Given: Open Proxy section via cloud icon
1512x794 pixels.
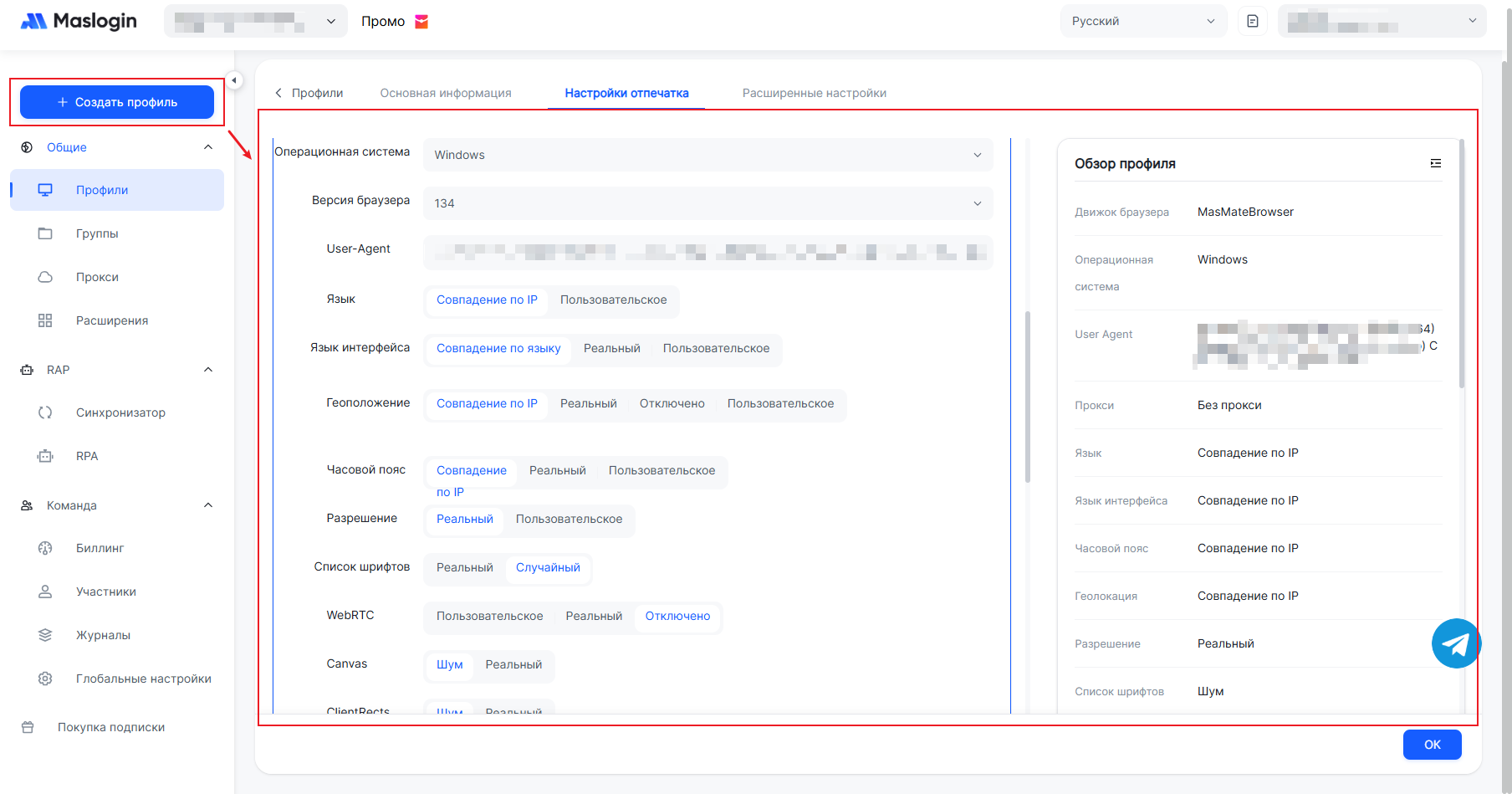Looking at the screenshot, I should coord(45,277).
